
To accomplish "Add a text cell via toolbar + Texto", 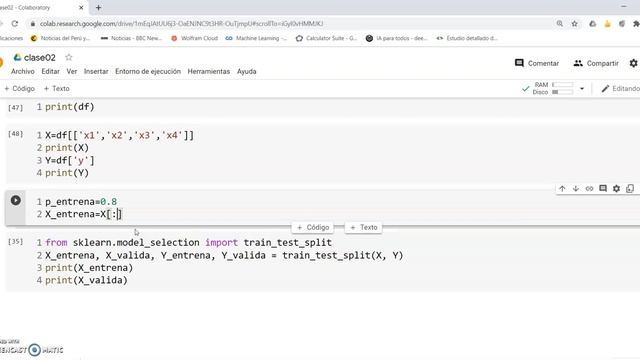I will click(x=56, y=88).
